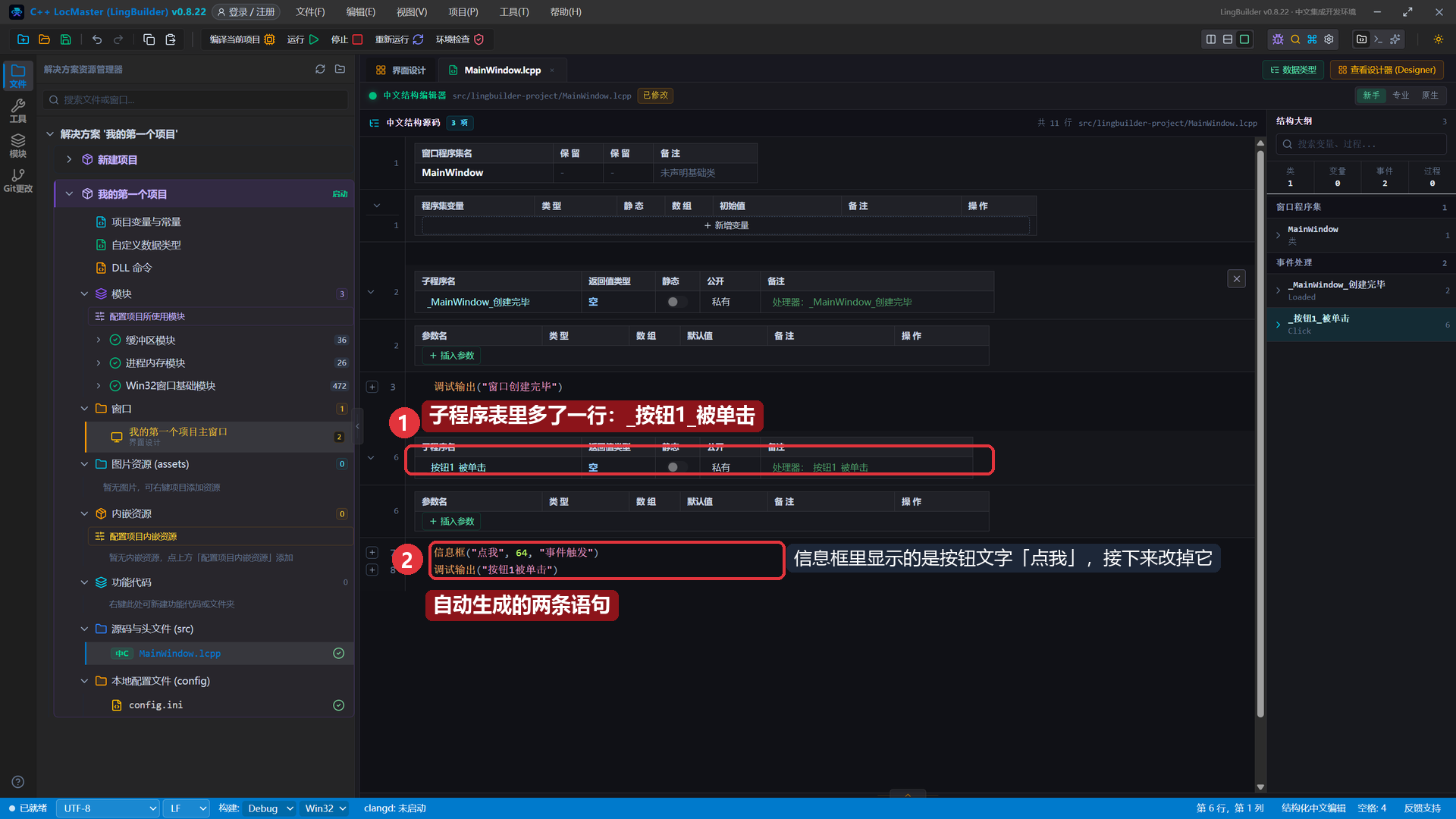Image resolution: width=1456 pixels, height=819 pixels.
Task: Click 插入参数 under MainWindow_创建完毕
Action: pyautogui.click(x=452, y=356)
